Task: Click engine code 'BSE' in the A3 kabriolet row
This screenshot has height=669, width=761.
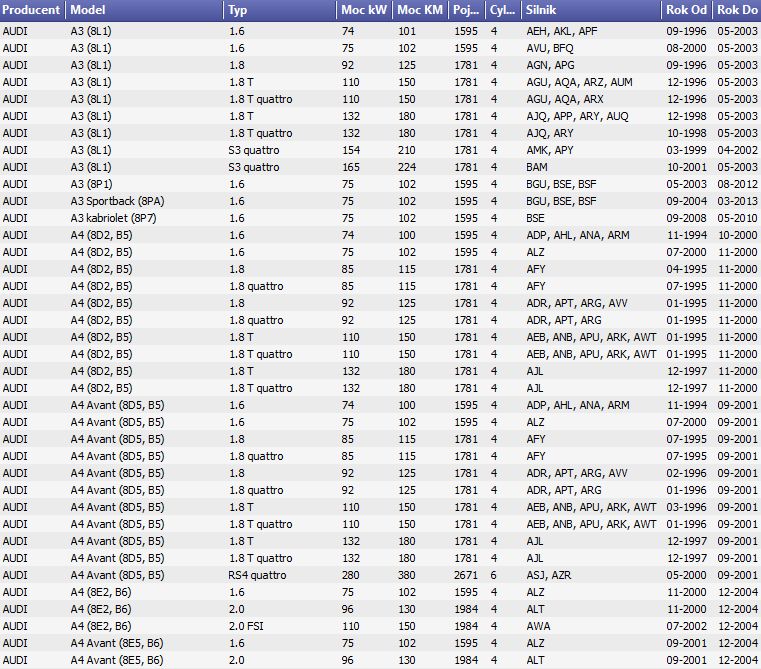Action: pyautogui.click(x=535, y=218)
